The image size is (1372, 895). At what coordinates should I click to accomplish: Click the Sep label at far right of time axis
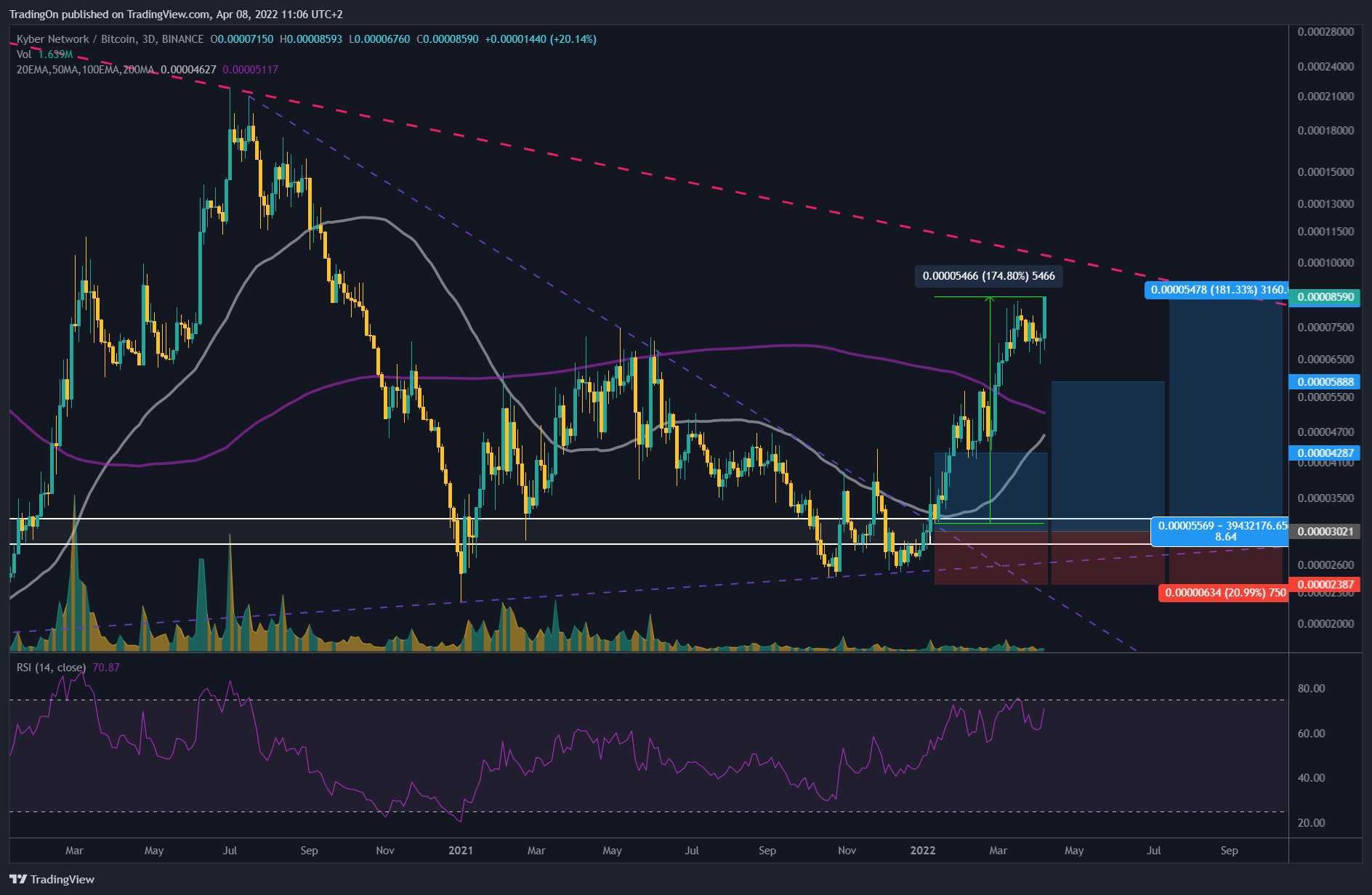click(x=1230, y=851)
